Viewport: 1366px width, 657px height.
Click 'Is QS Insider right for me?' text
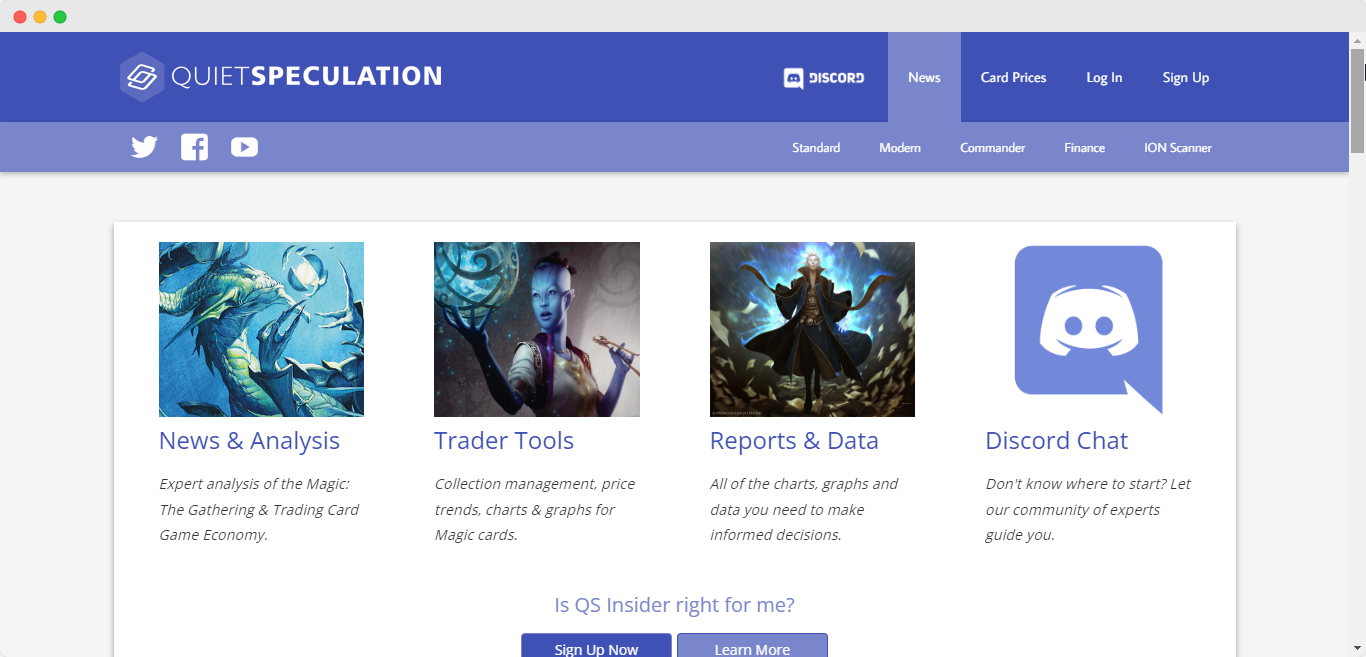(x=675, y=605)
